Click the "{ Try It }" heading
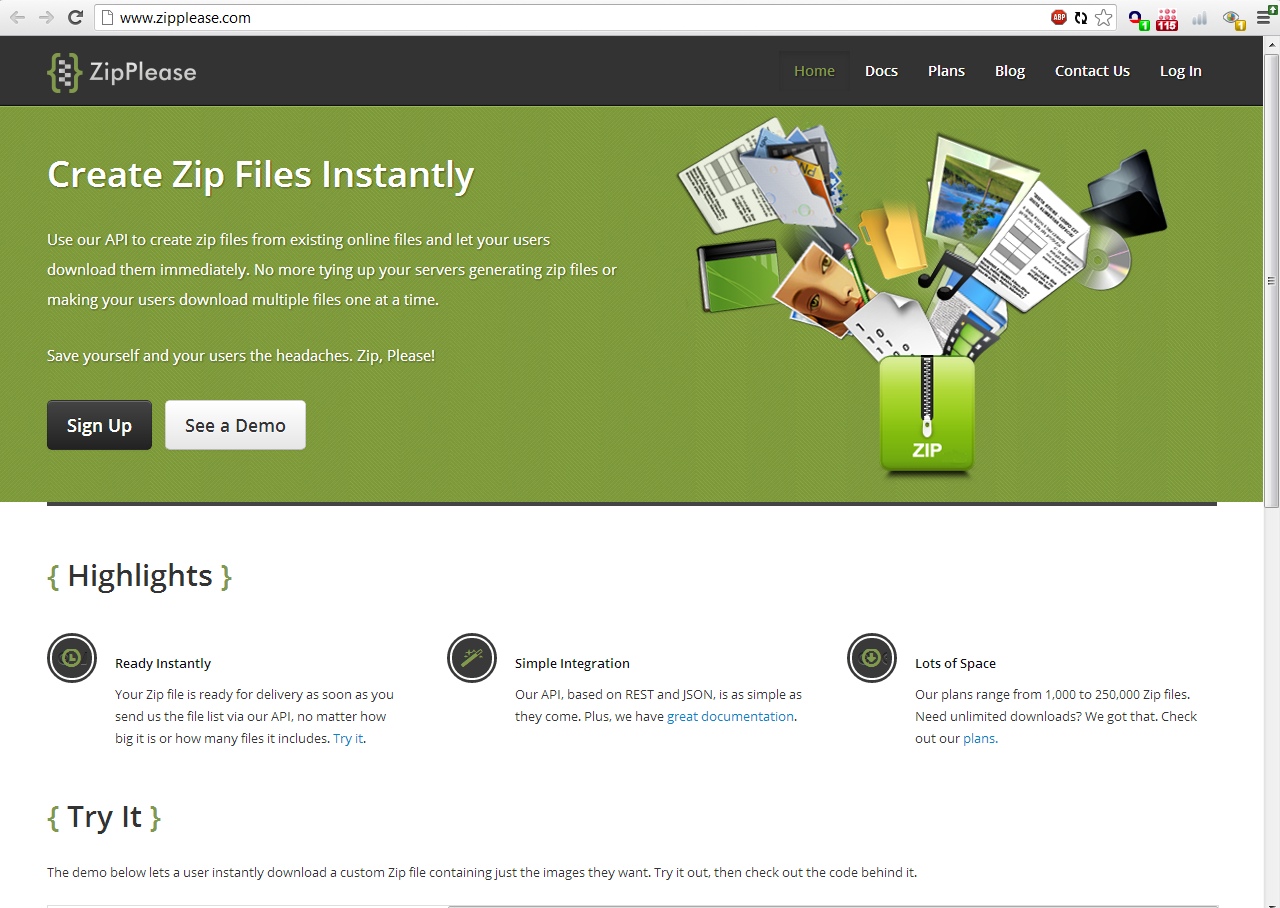1280x908 pixels. [104, 817]
